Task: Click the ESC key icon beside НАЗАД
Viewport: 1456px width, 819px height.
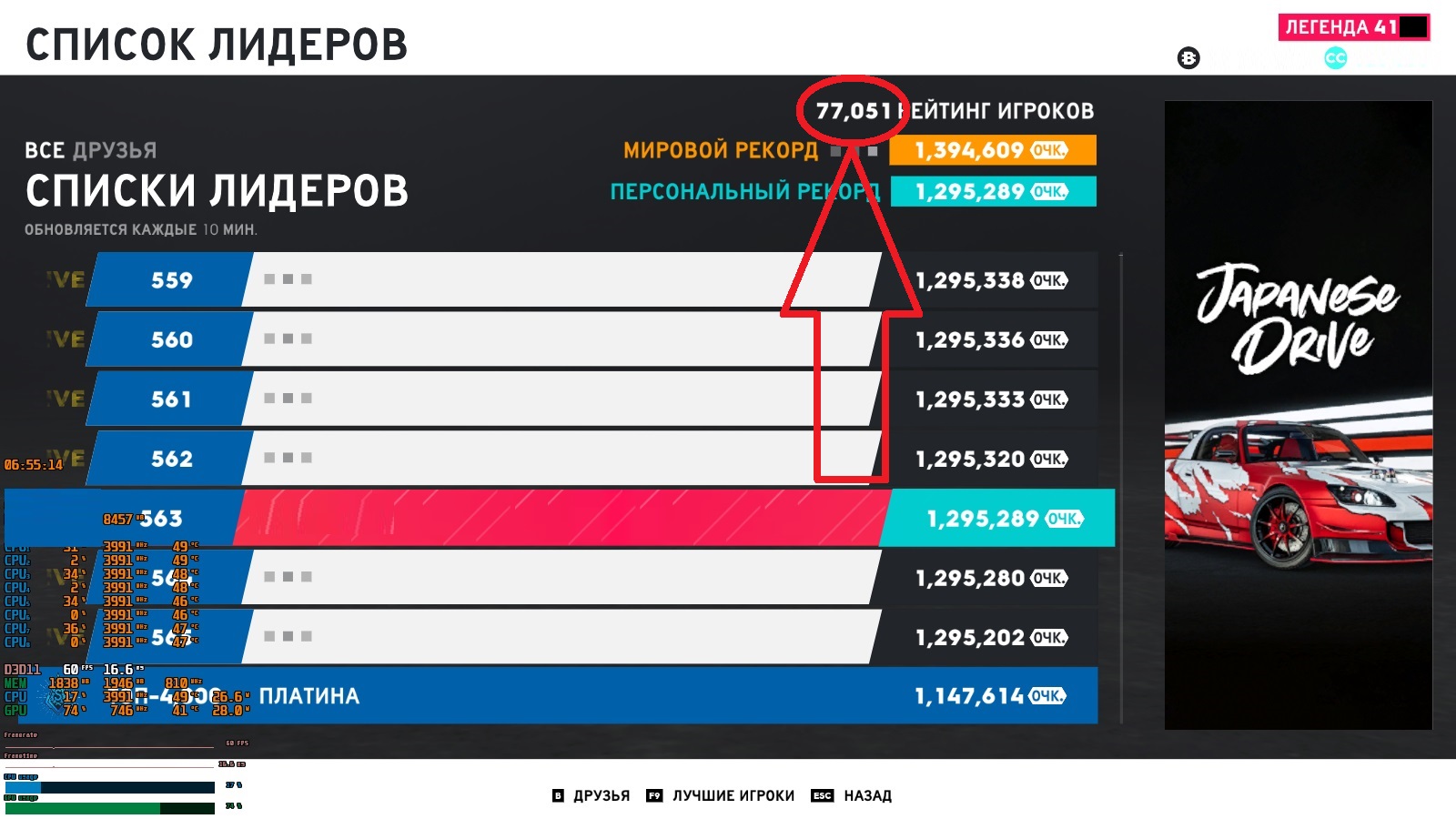Action: coord(822,795)
